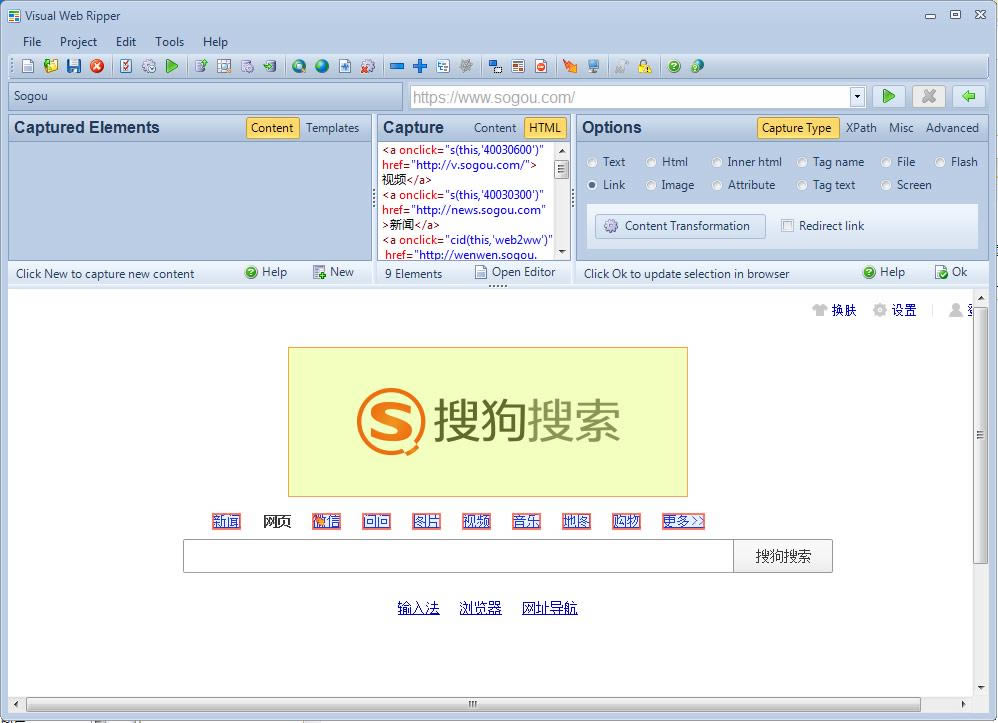This screenshot has width=998, height=723.
Task: Click the page with stop sign toolbar icon
Action: point(541,66)
